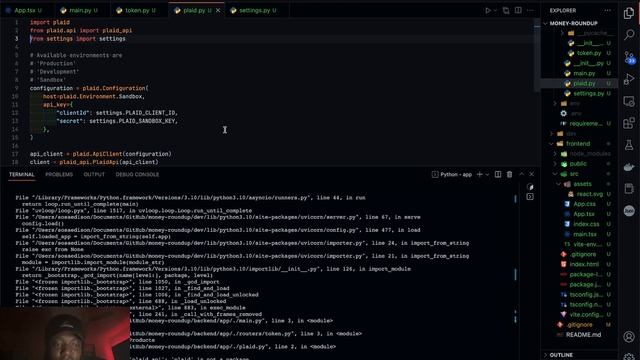The width and height of the screenshot is (640, 360).
Task: Expand the node_modules folder
Action: pos(555,154)
